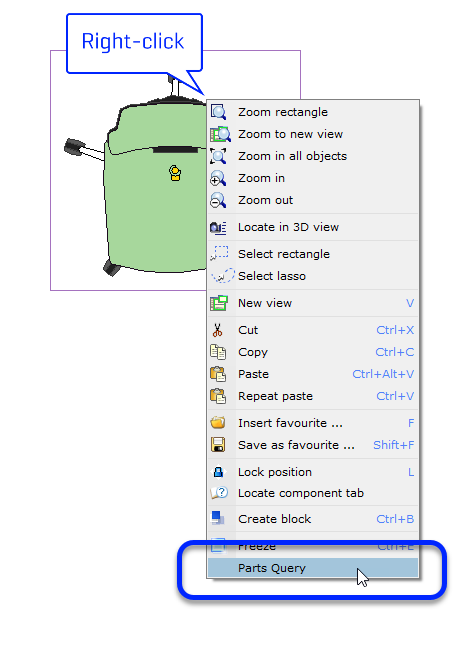Pick the Zoom out menu entry
The height and width of the screenshot is (648, 475).
[x=313, y=200]
